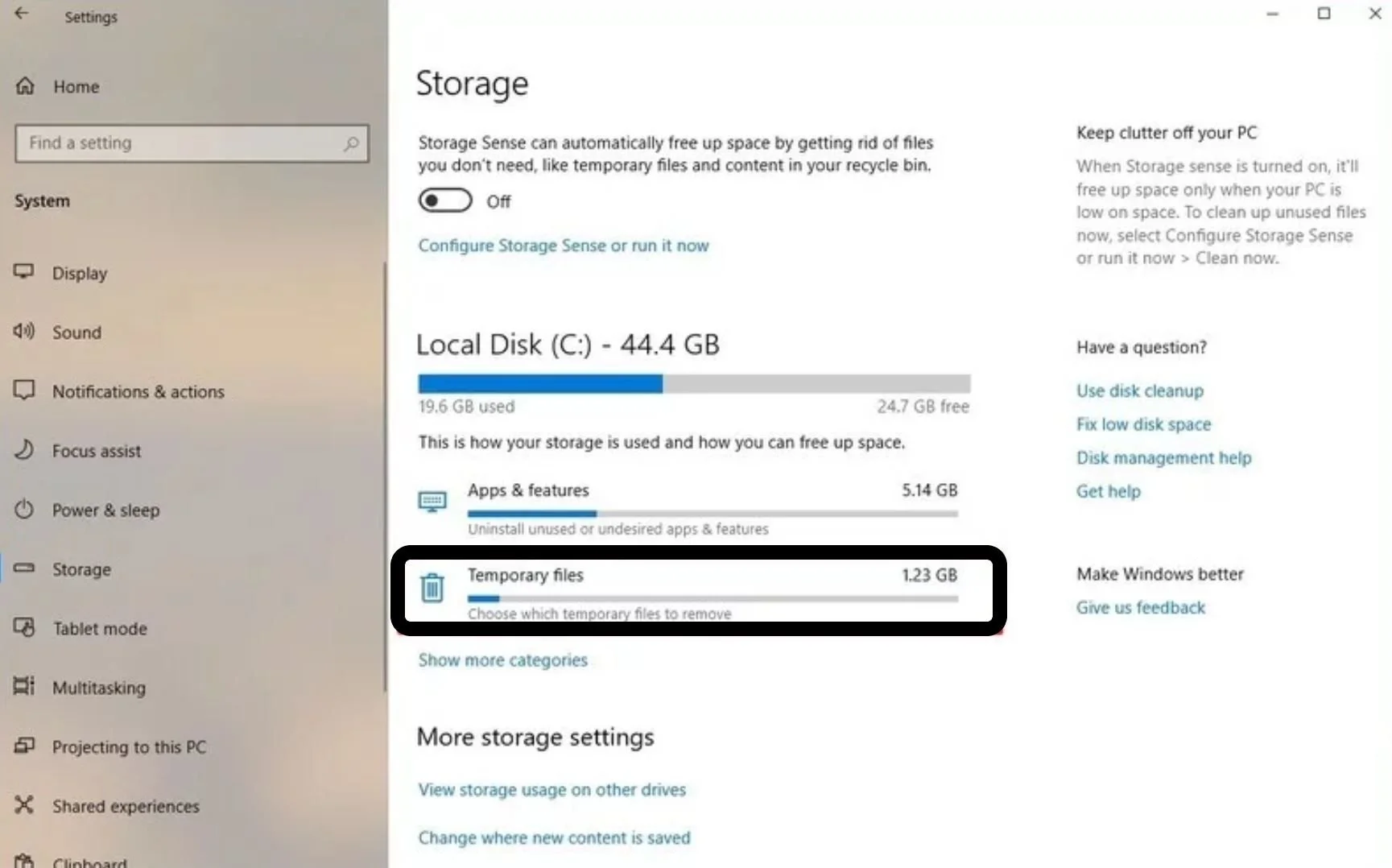
Task: Click the Temporary files label
Action: (525, 575)
